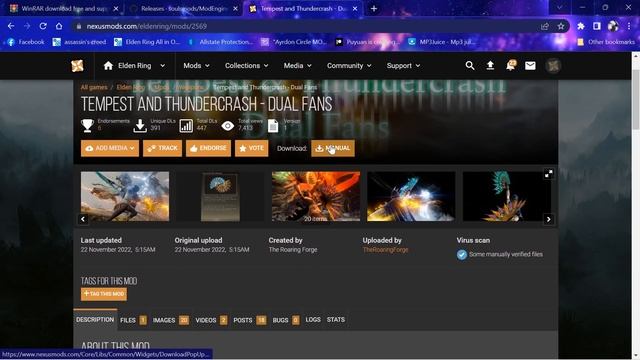Click the unique downloads arrow icon

coord(140,126)
